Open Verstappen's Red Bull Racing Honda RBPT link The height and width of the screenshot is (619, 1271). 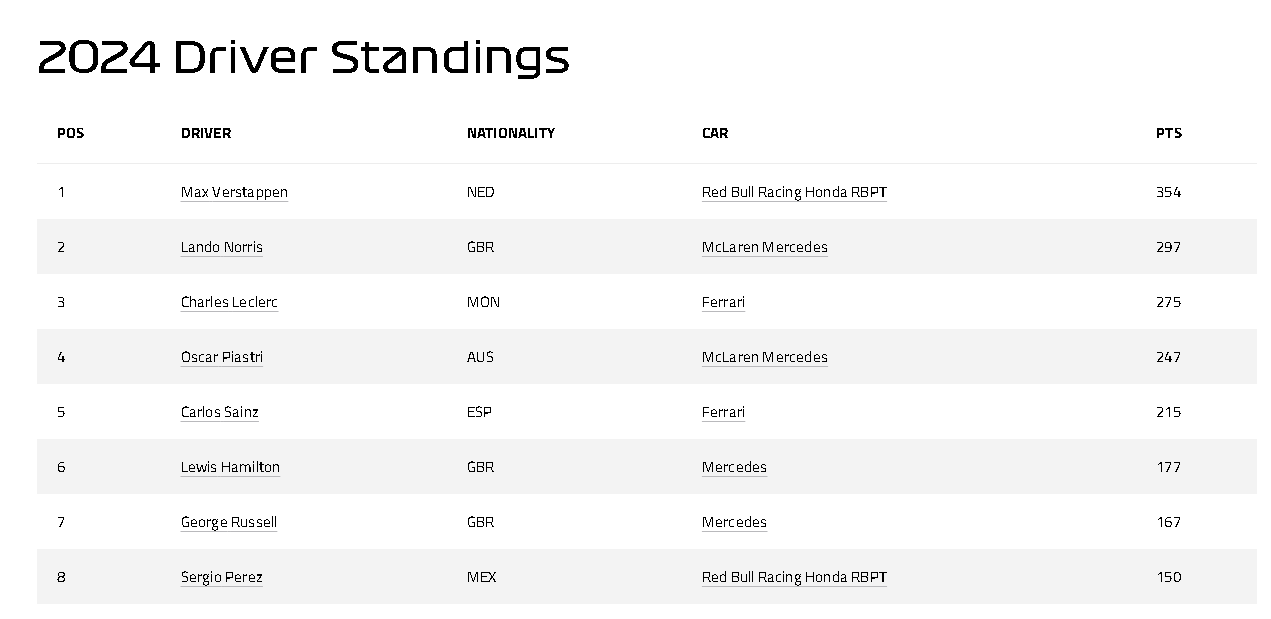pos(794,192)
